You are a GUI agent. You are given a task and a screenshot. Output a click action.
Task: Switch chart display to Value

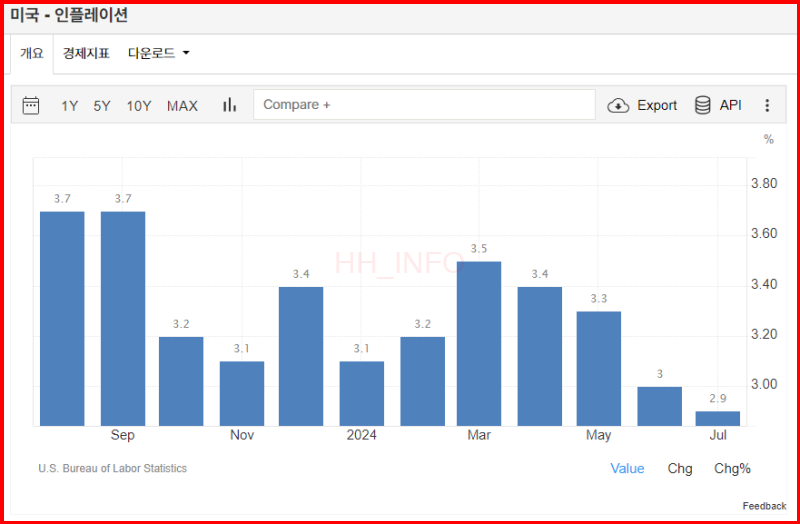click(627, 468)
